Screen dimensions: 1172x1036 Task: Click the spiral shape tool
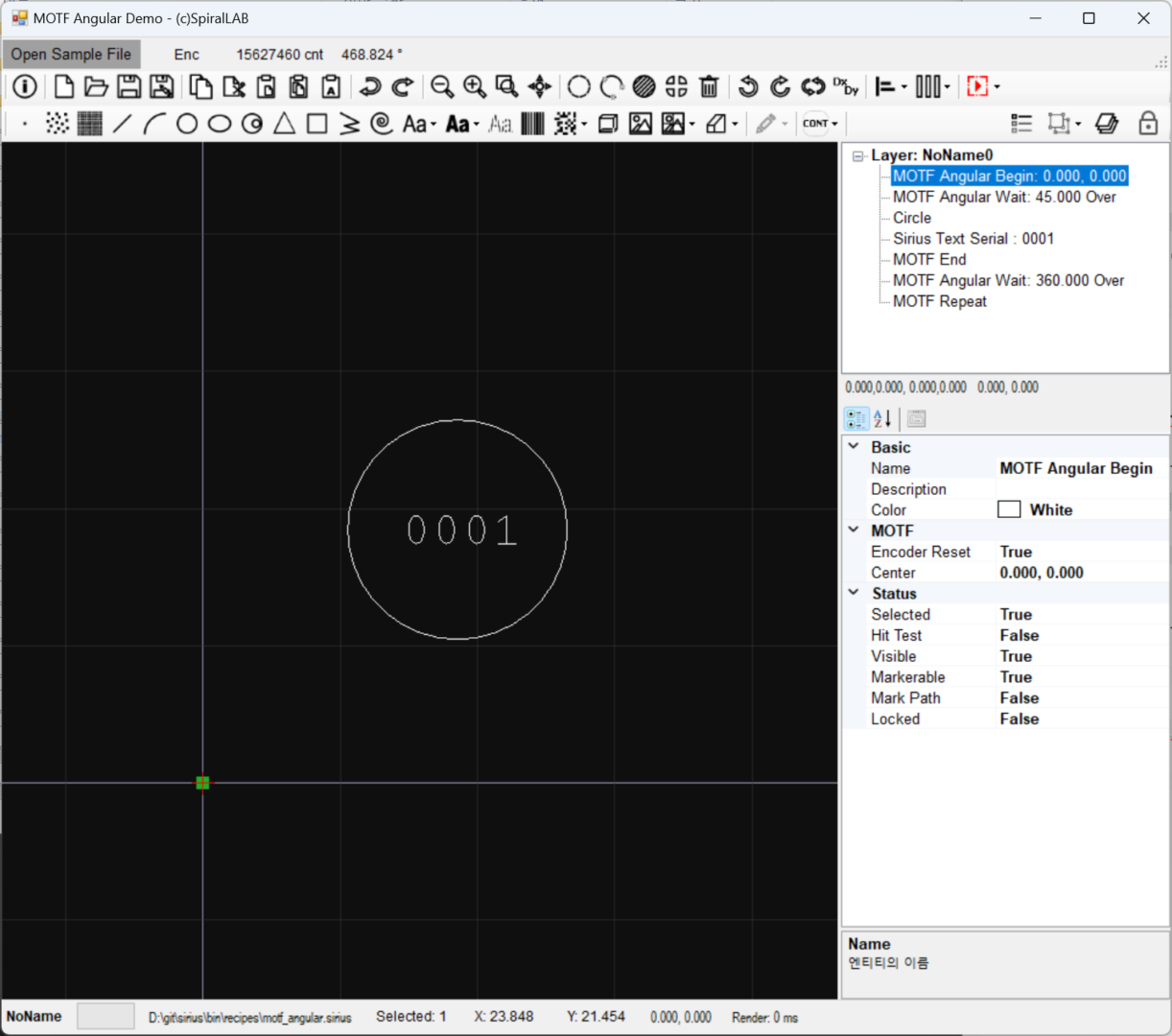pyautogui.click(x=382, y=124)
